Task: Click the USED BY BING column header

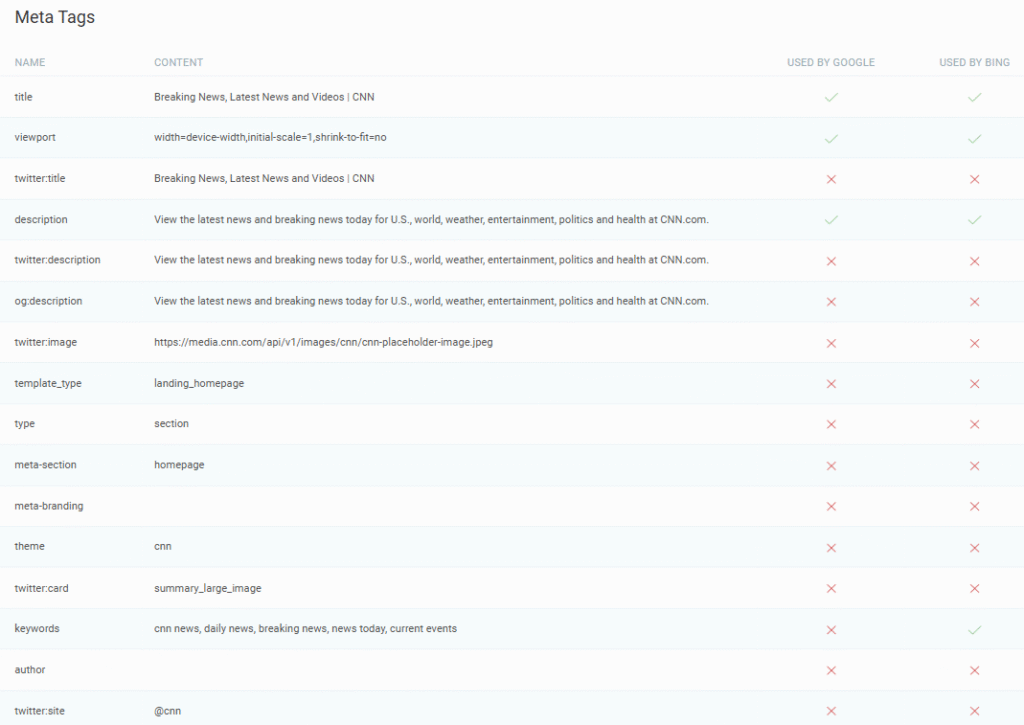Action: [x=974, y=62]
